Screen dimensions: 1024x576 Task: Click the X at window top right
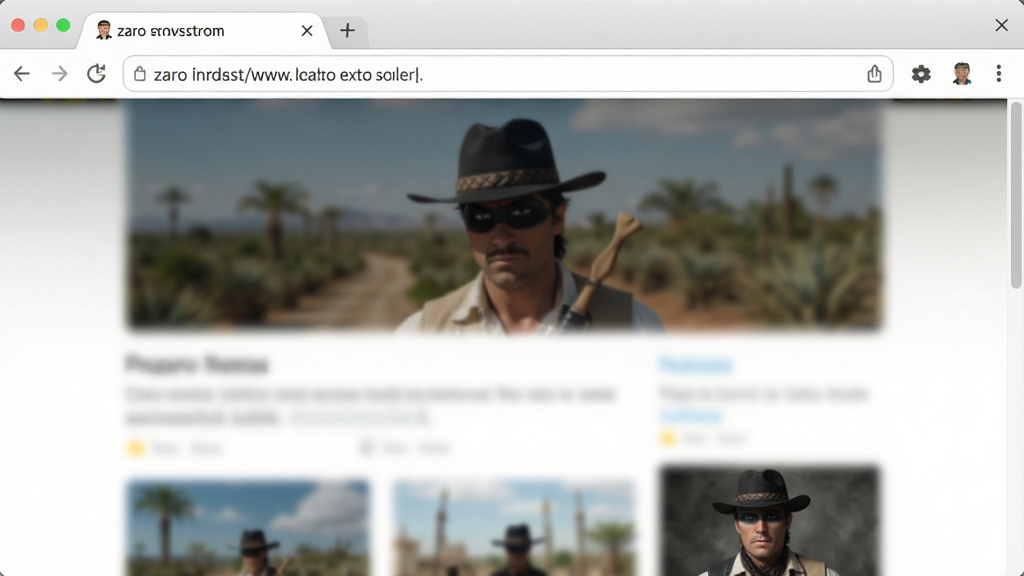click(x=1001, y=25)
